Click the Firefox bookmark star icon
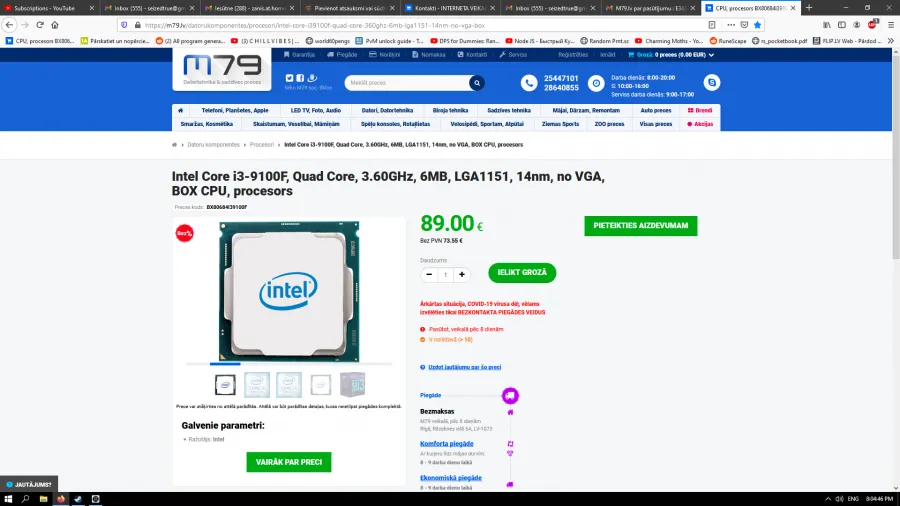900x506 pixels. [x=757, y=25]
